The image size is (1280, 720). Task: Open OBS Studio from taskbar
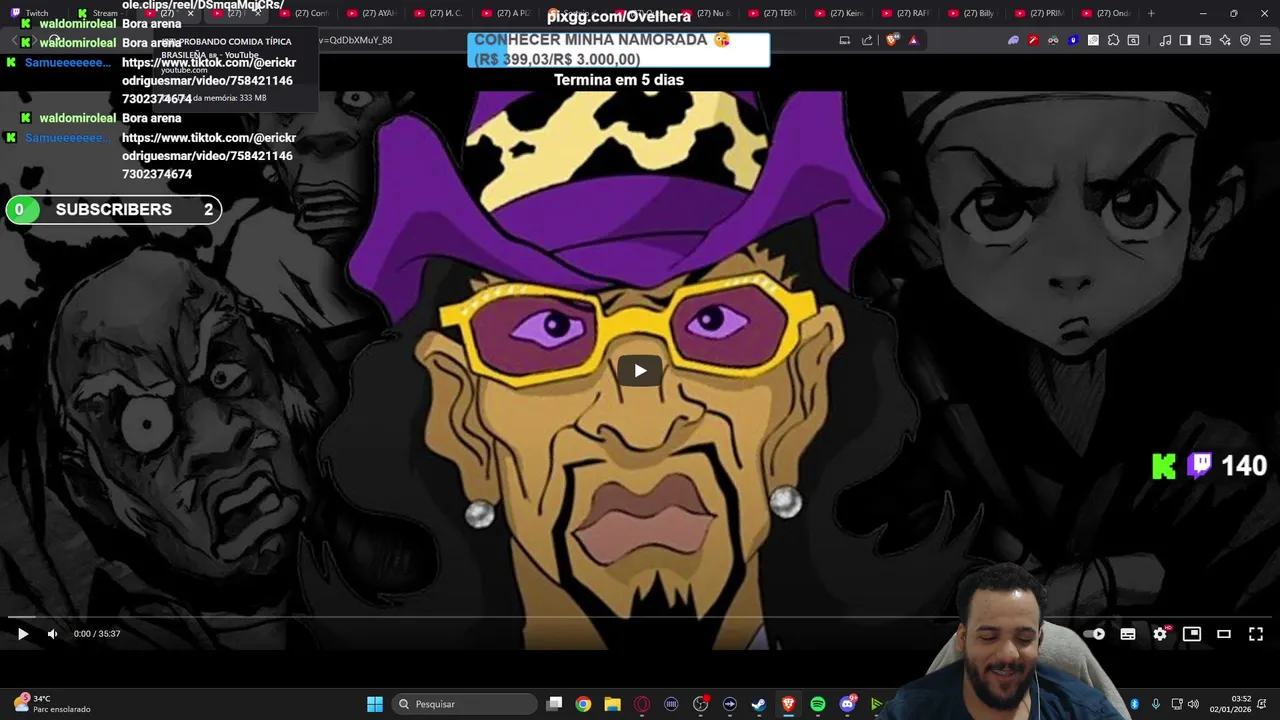click(700, 704)
